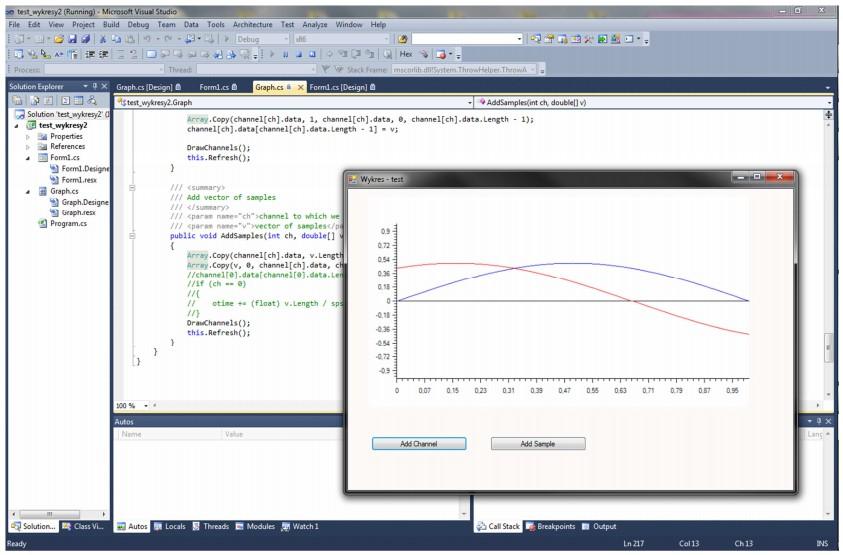Viewport: 843px width, 555px height.
Task: Open the Architecture menu
Action: pyautogui.click(x=253, y=25)
